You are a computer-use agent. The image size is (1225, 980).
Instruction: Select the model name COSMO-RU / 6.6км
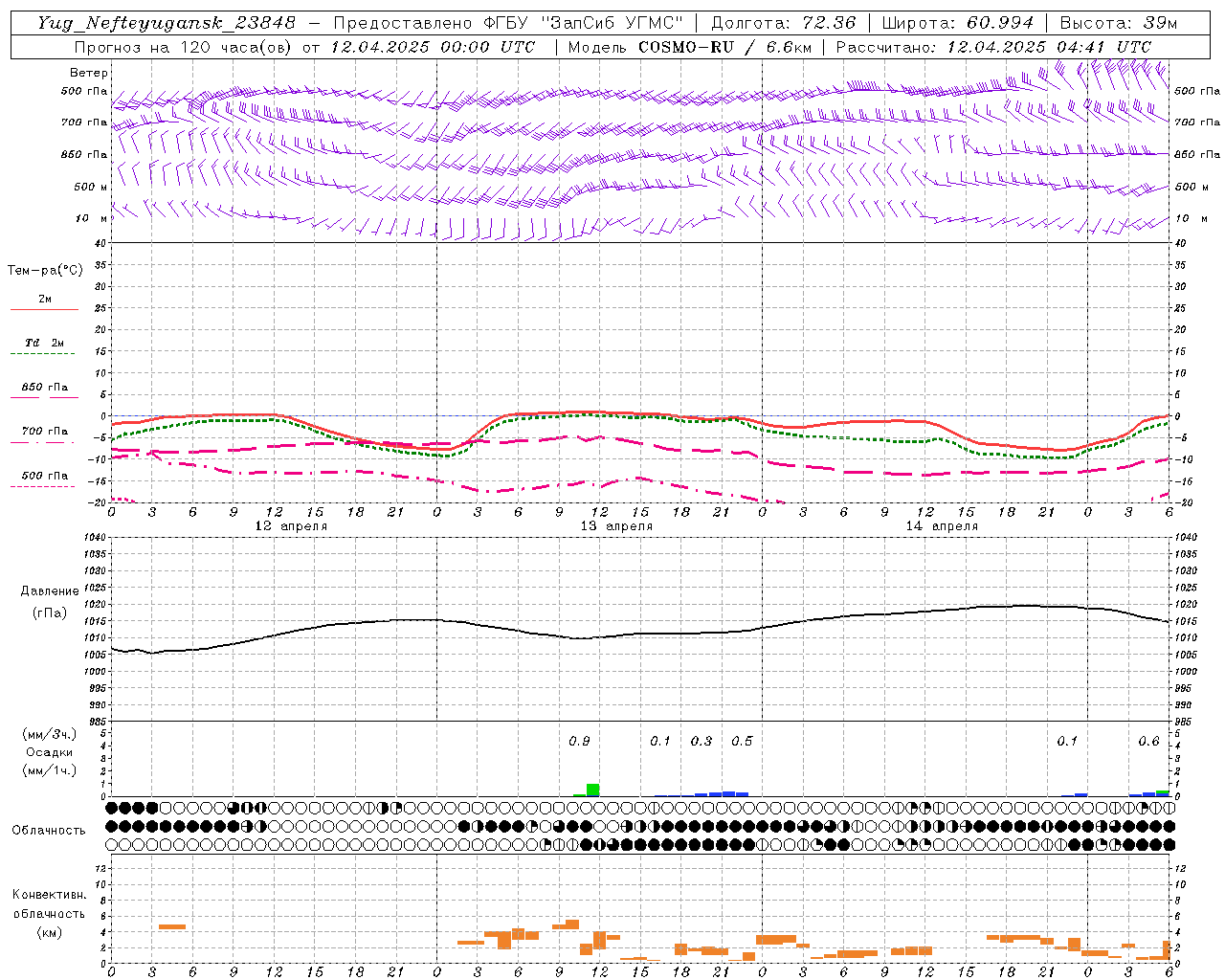click(x=724, y=47)
